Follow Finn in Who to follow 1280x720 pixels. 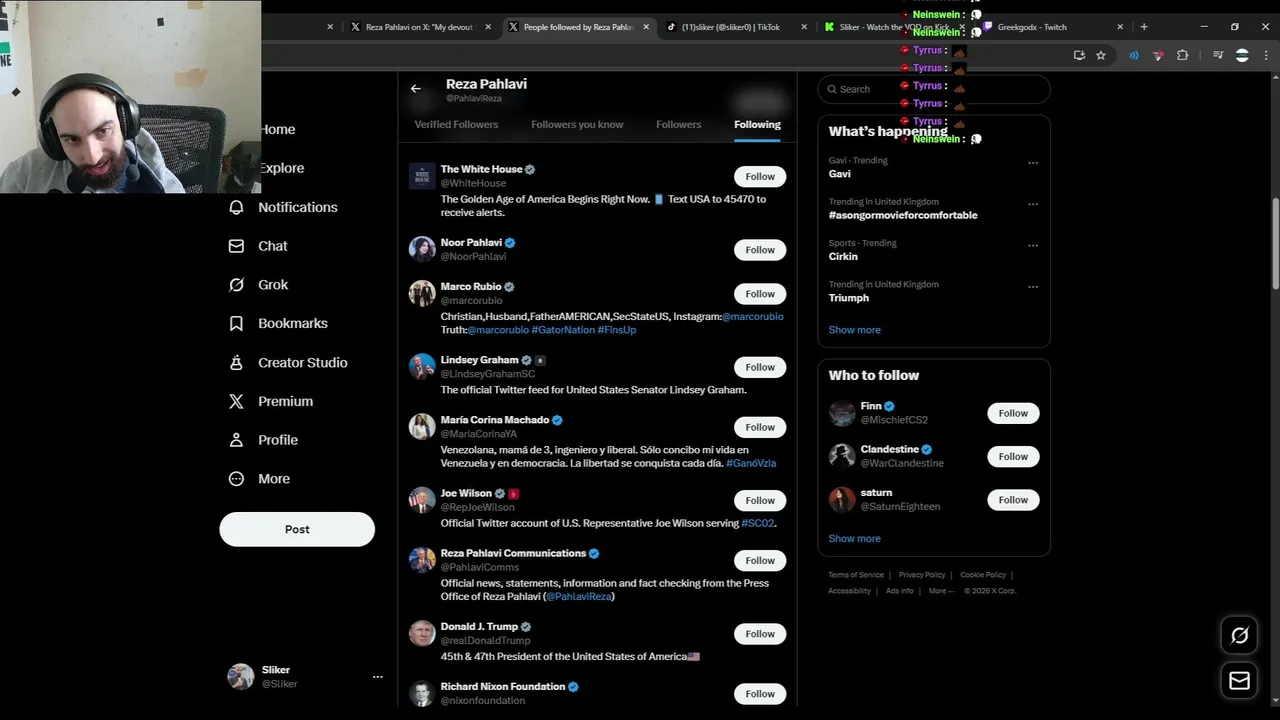(1013, 413)
